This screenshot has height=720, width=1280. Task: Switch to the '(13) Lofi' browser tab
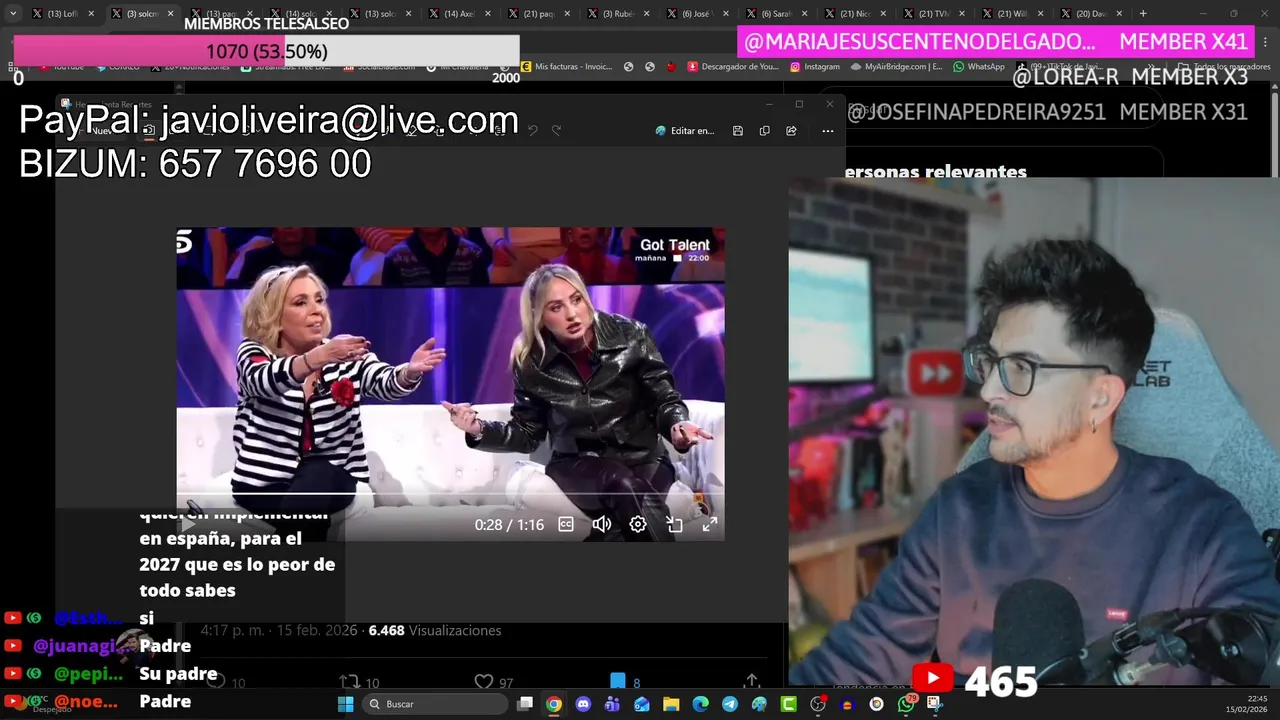(x=63, y=14)
